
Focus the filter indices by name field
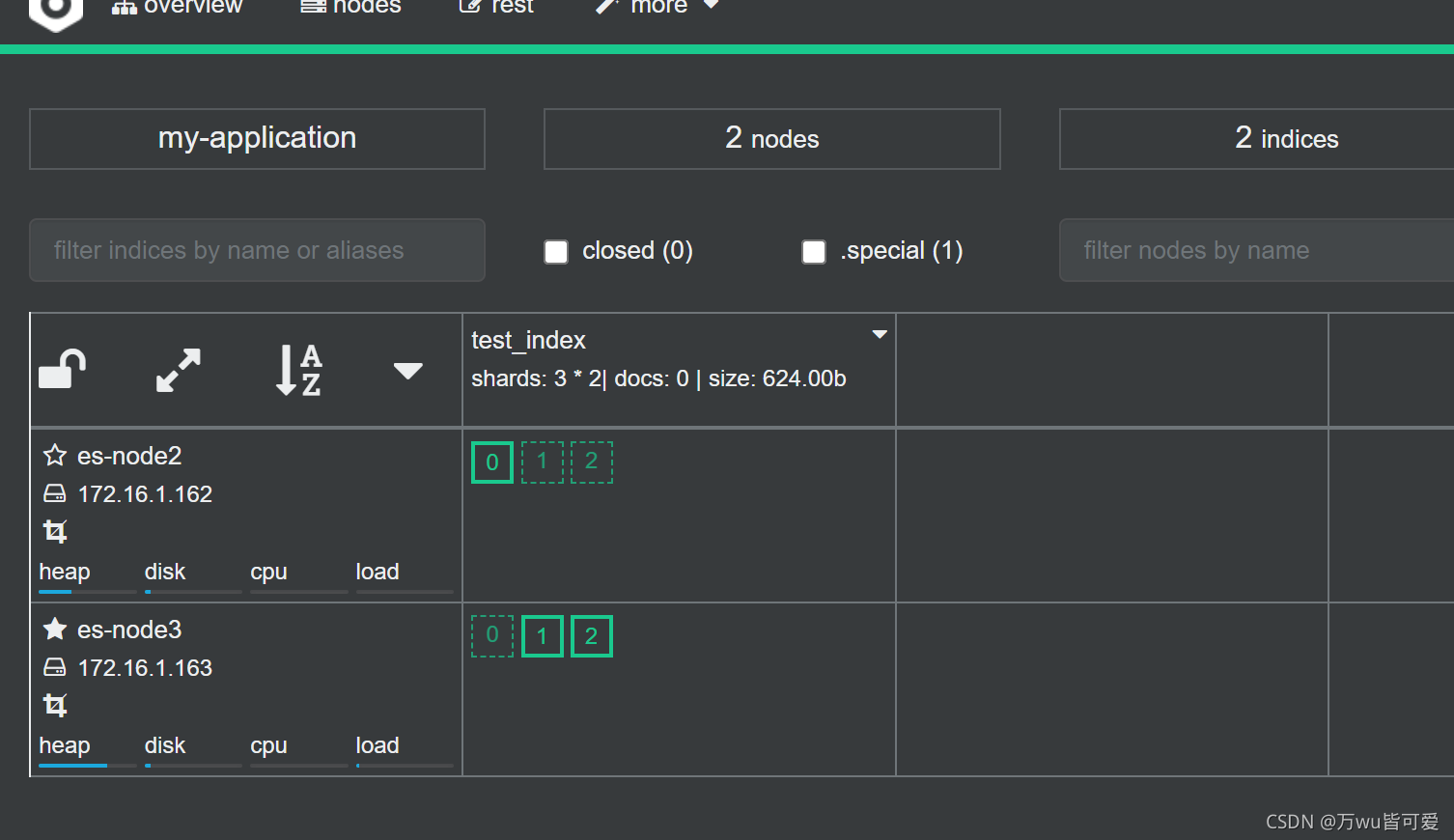257,250
